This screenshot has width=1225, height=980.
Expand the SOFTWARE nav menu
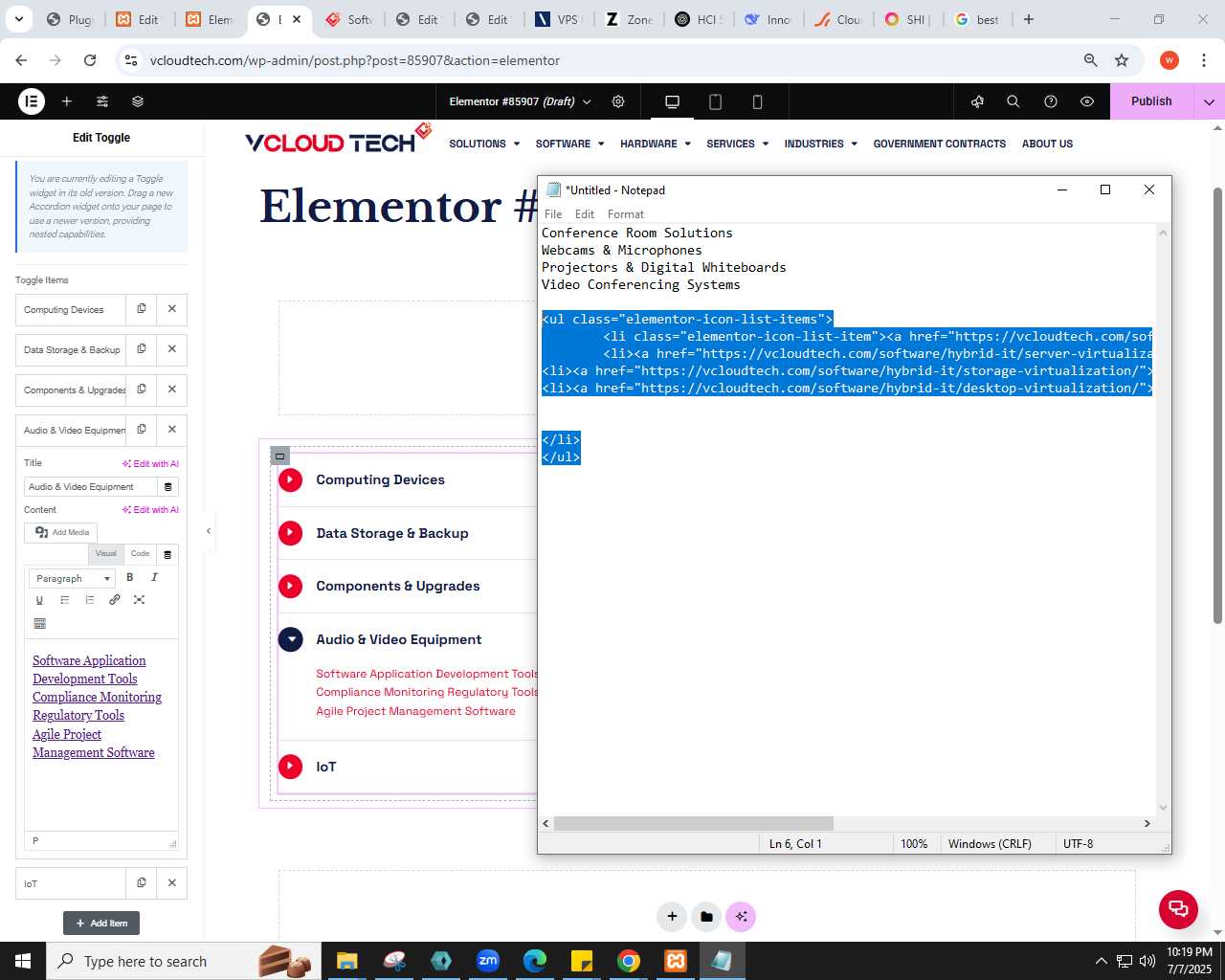coord(569,144)
